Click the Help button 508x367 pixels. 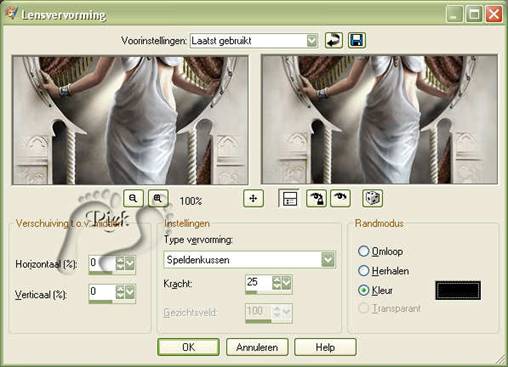pyautogui.click(x=325, y=347)
